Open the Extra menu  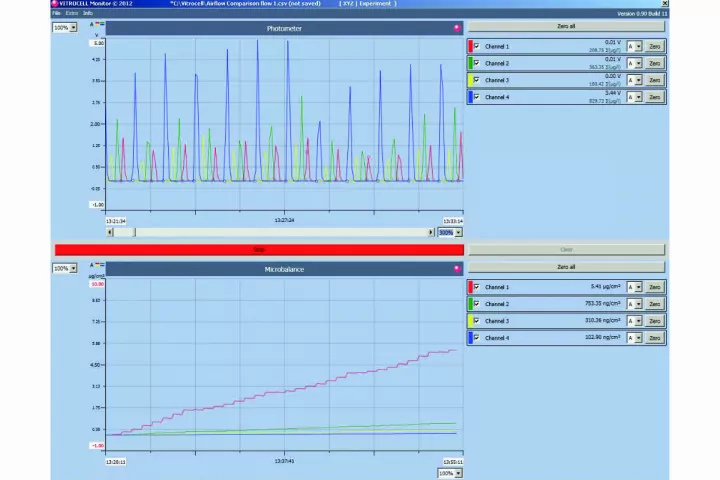(x=72, y=13)
